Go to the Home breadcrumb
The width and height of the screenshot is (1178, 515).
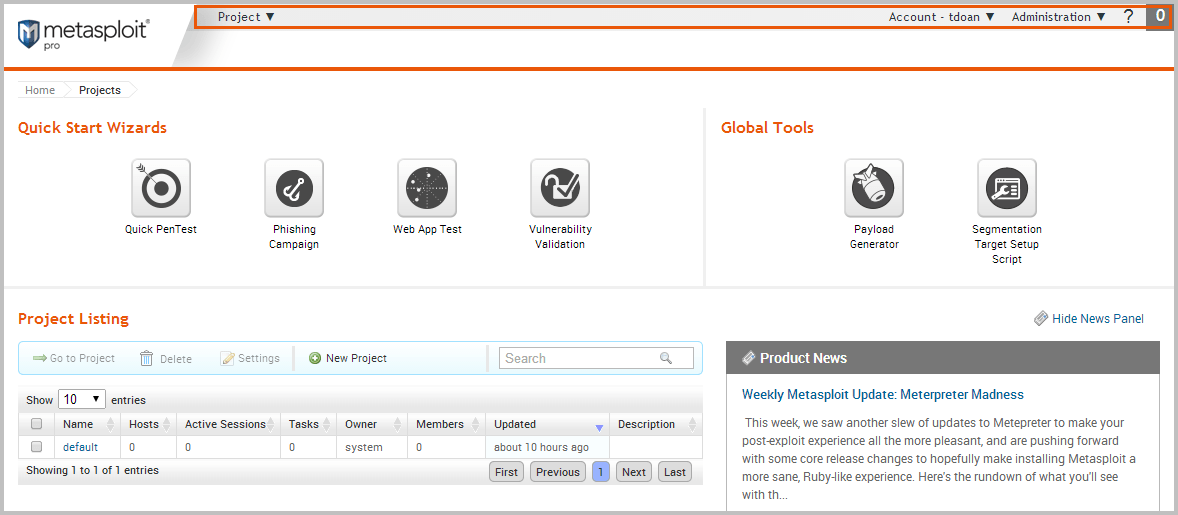pos(40,90)
